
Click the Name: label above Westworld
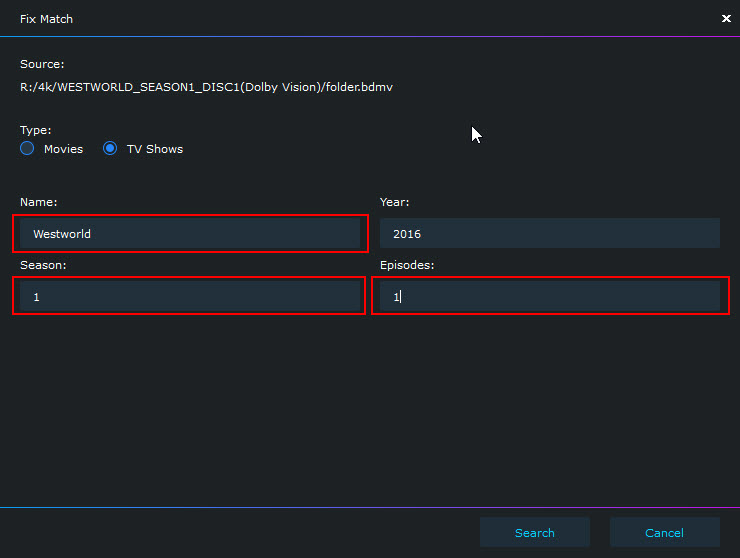38,202
